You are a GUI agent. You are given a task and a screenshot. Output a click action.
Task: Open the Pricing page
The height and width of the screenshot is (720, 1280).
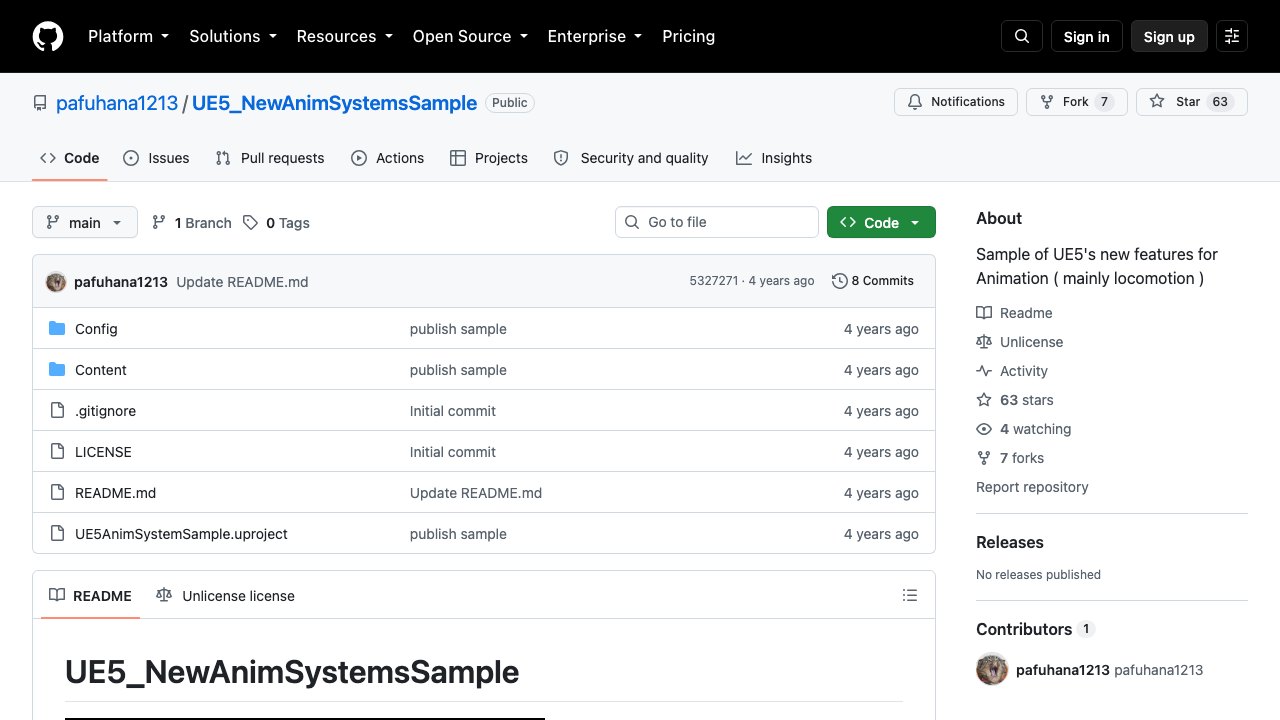[x=689, y=36]
